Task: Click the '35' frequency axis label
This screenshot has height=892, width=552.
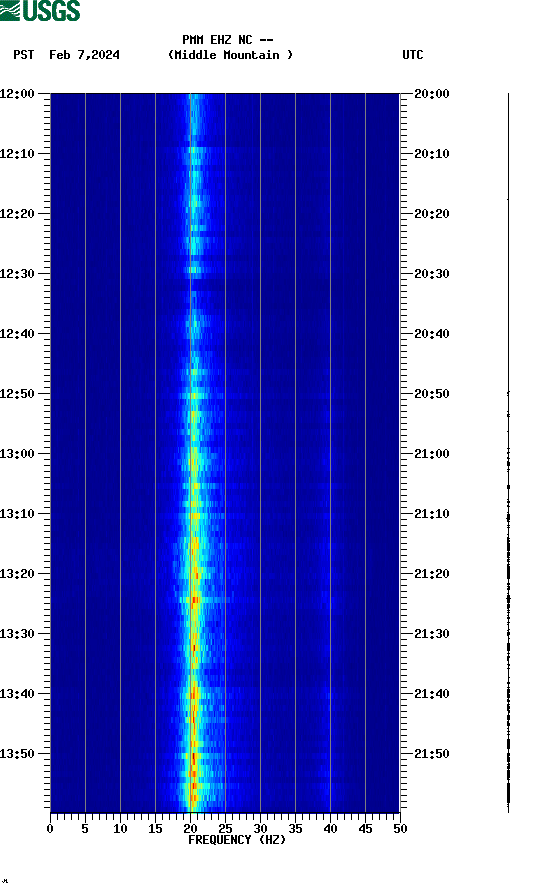Action: point(295,829)
